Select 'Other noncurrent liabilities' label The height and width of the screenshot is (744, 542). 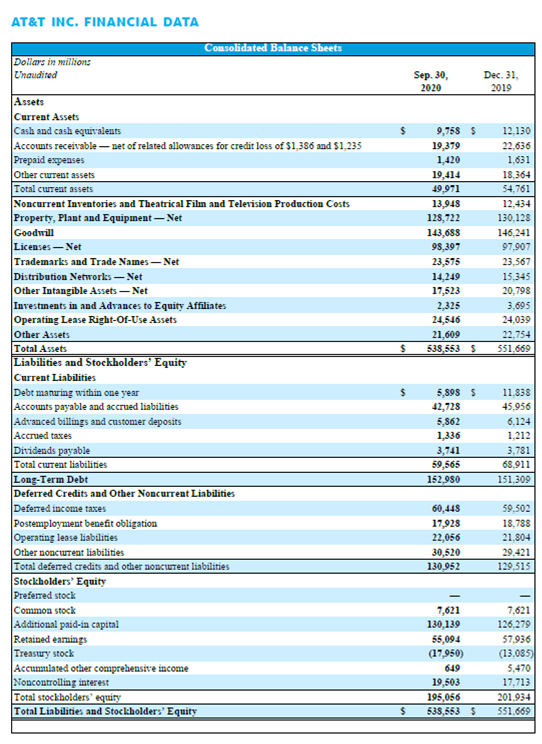pyautogui.click(x=69, y=552)
